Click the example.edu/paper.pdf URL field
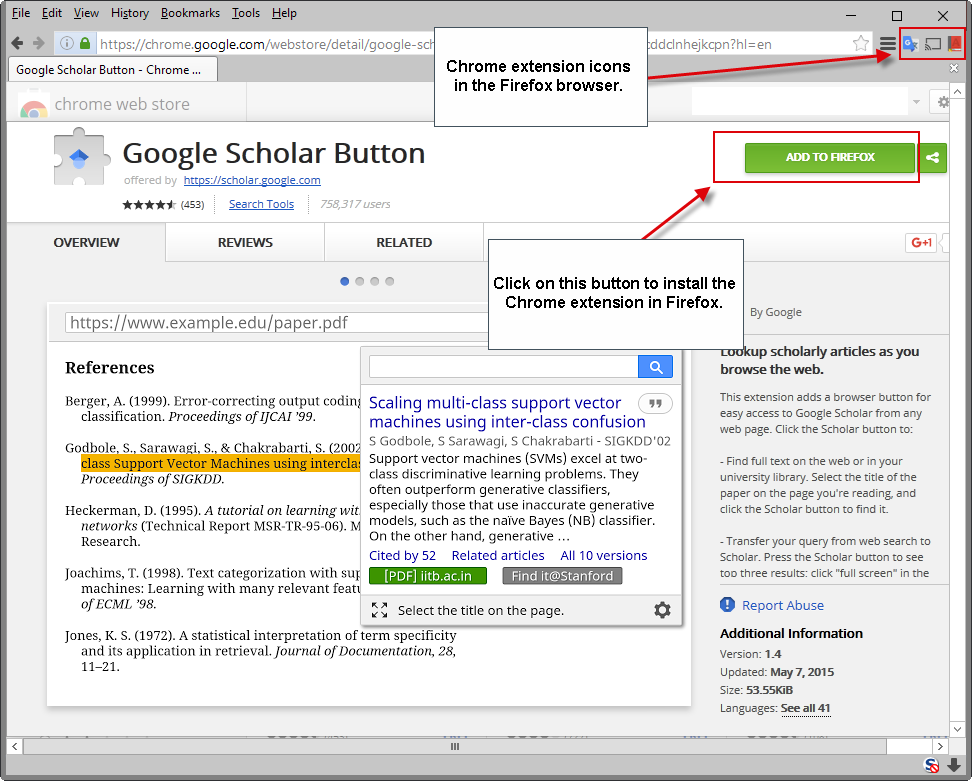This screenshot has height=781, width=972. (276, 323)
